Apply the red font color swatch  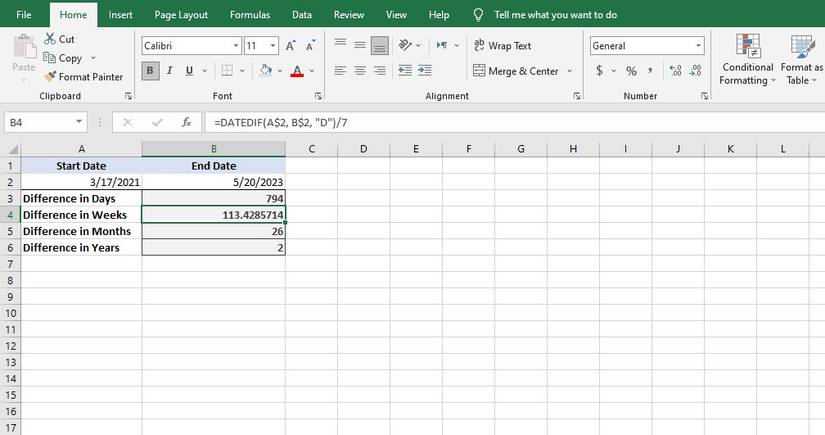[x=296, y=71]
